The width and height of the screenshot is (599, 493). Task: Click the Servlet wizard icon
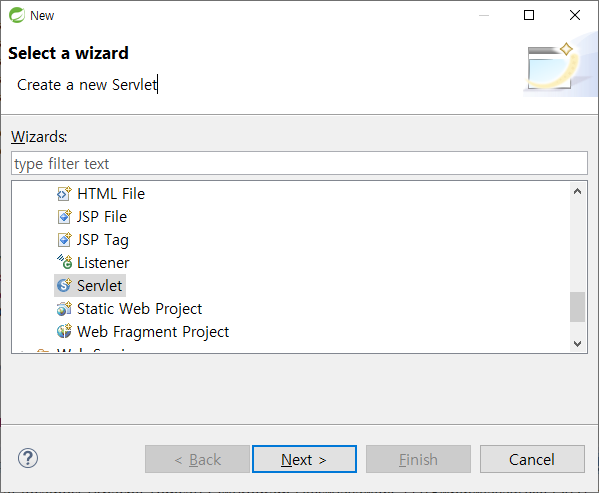(x=64, y=285)
